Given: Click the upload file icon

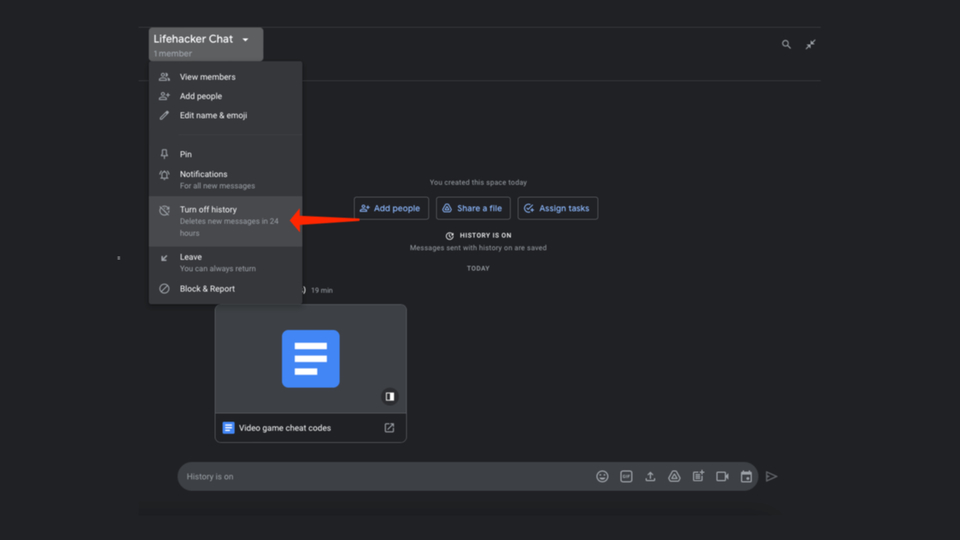Looking at the screenshot, I should coord(650,476).
